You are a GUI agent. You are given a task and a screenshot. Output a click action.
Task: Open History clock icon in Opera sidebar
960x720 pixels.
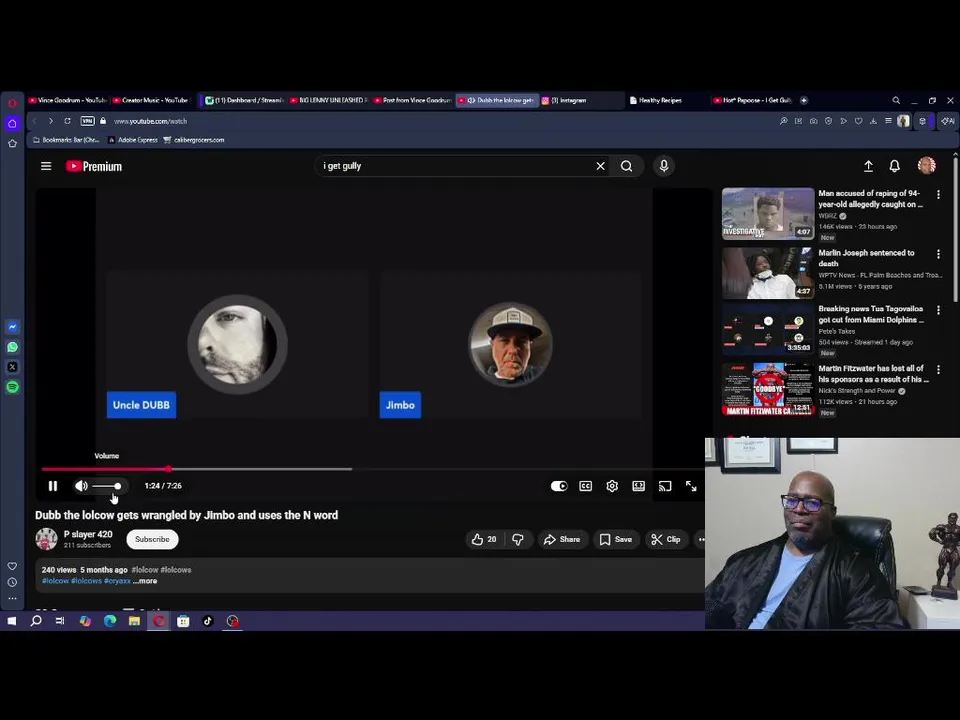[12, 582]
